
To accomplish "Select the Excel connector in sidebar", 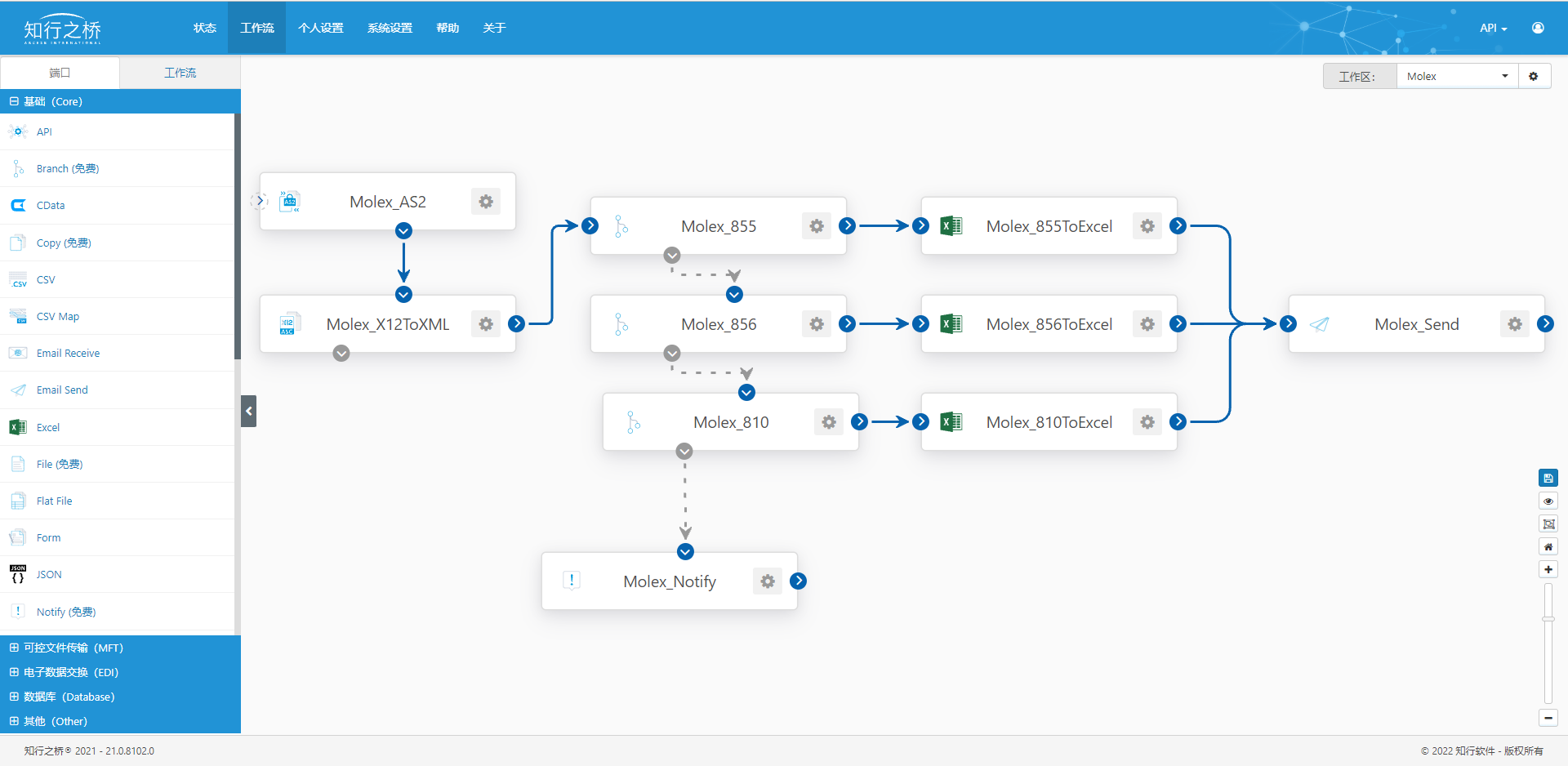I will pos(117,427).
